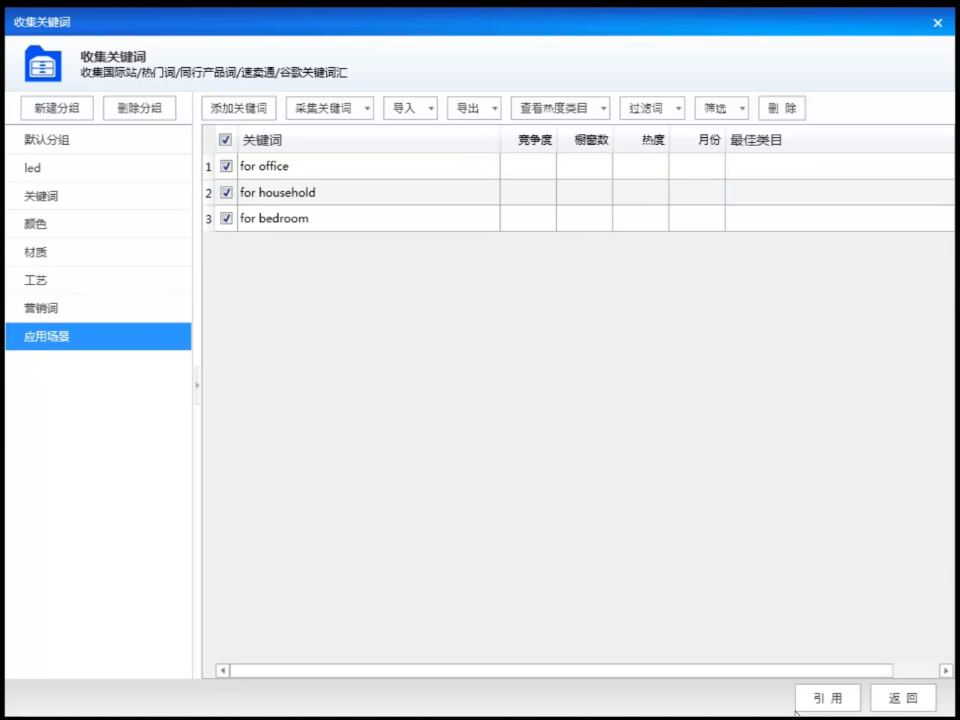The image size is (960, 720).
Task: Open the 采集关键词 dropdown
Action: click(x=330, y=108)
